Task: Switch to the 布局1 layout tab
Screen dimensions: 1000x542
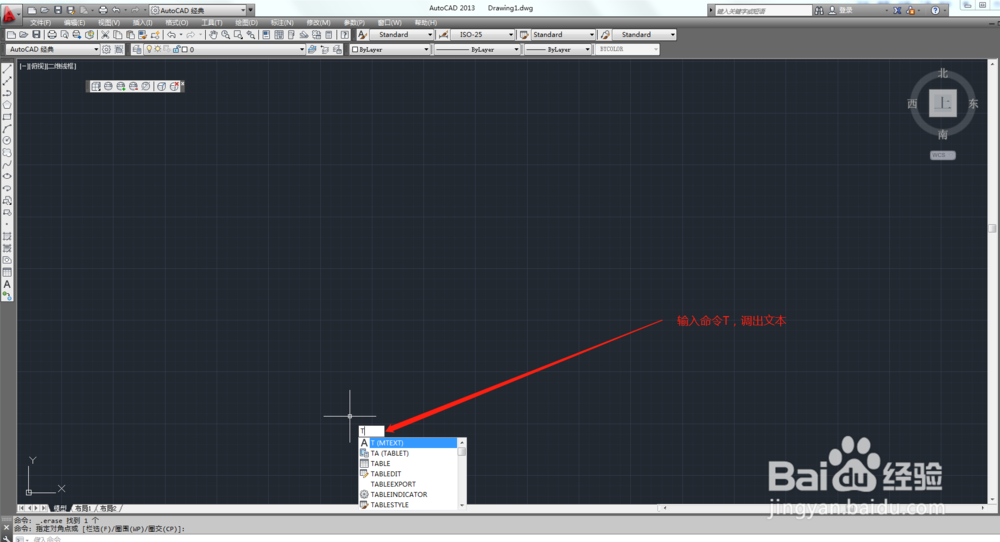Action: (x=83, y=508)
